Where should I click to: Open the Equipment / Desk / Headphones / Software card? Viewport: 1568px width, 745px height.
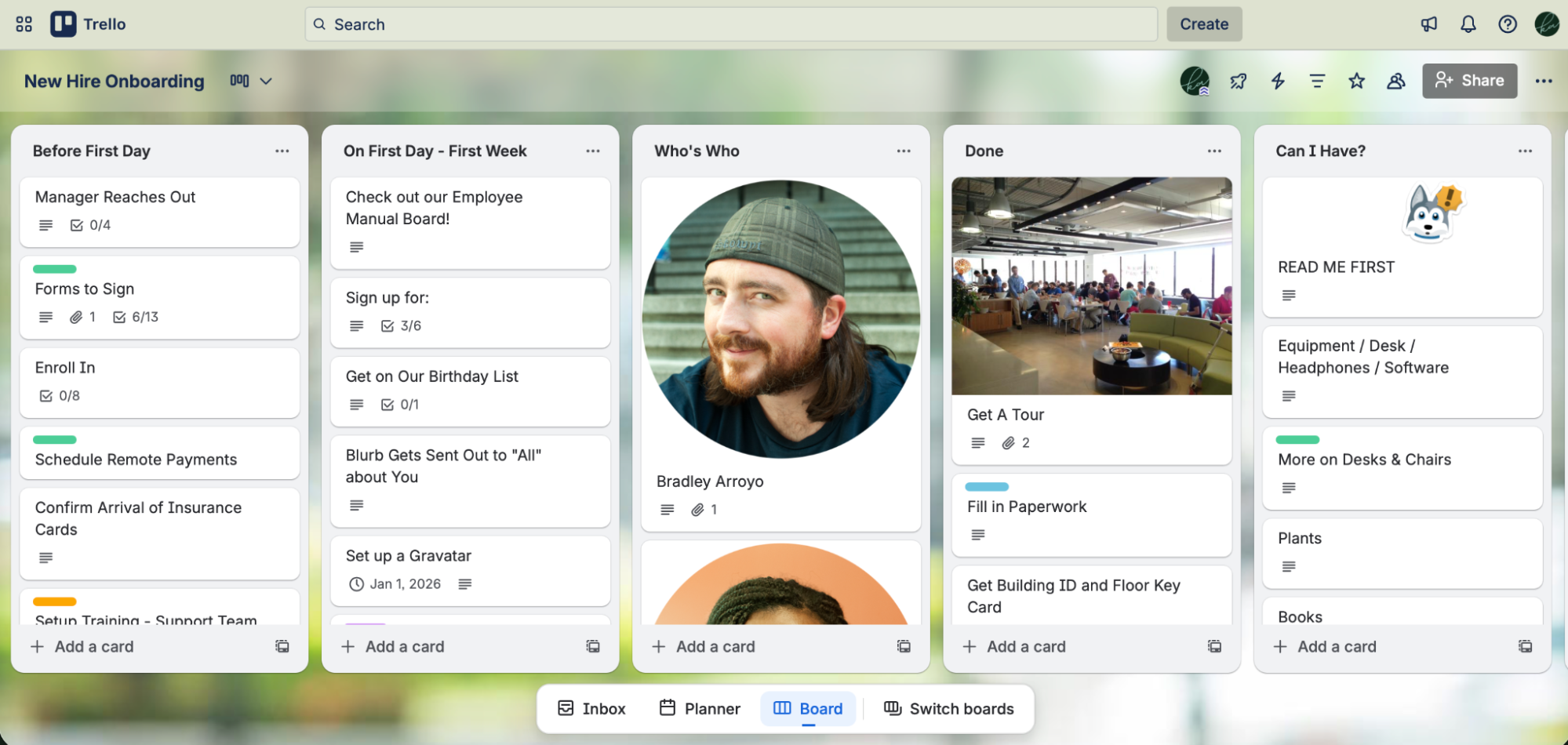[x=1402, y=372]
